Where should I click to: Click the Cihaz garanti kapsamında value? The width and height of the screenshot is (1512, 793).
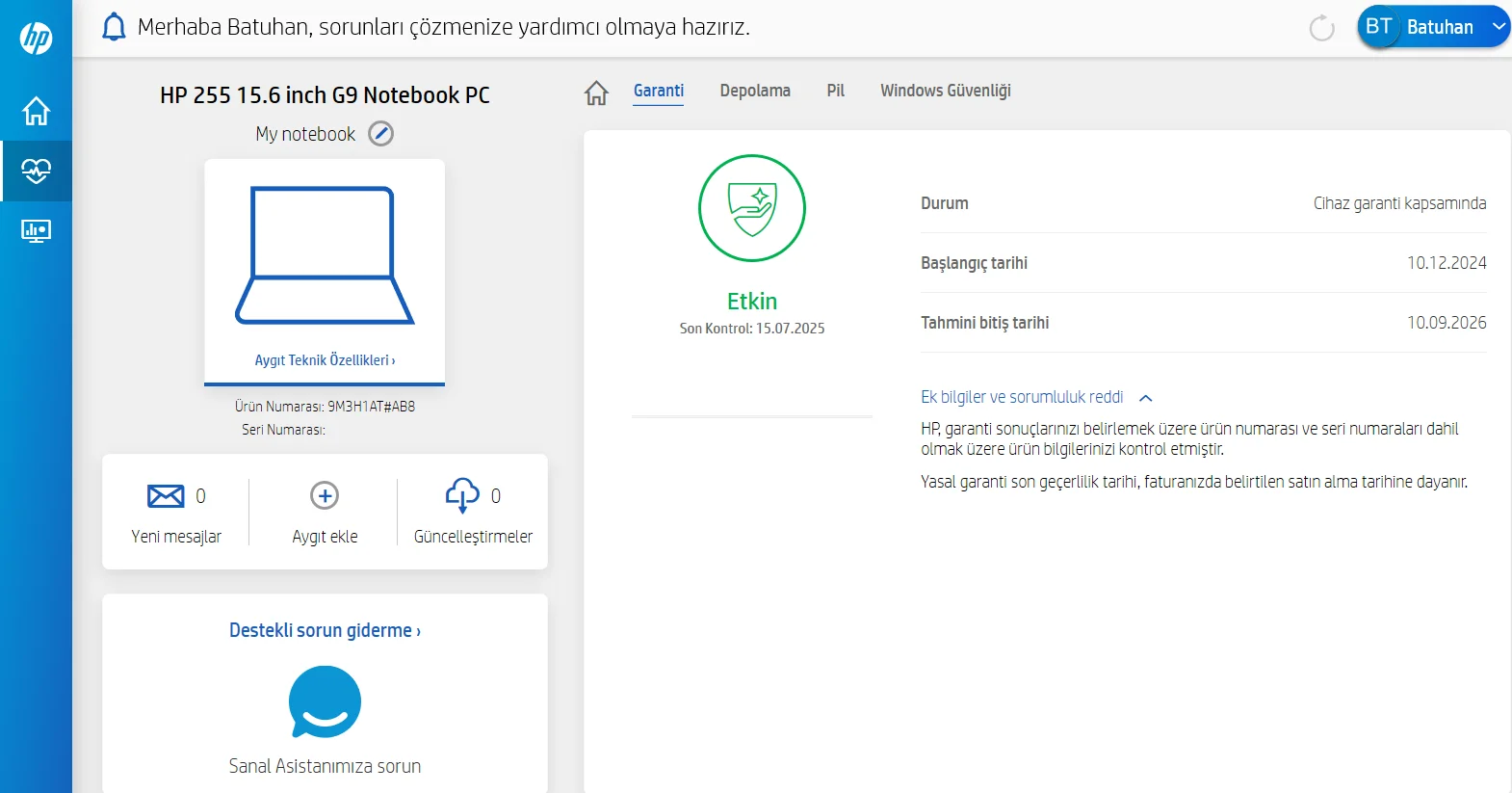click(1399, 203)
